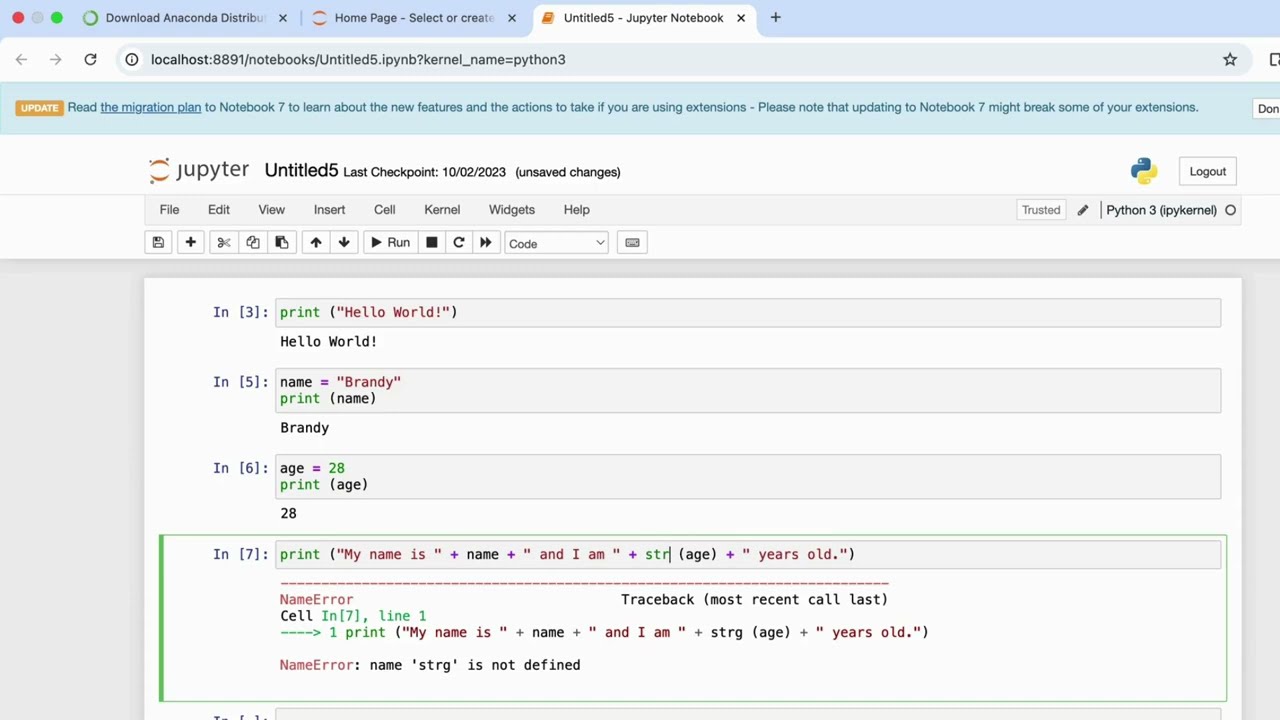Click the Trusted notebook indicator
1280x720 pixels.
point(1041,210)
